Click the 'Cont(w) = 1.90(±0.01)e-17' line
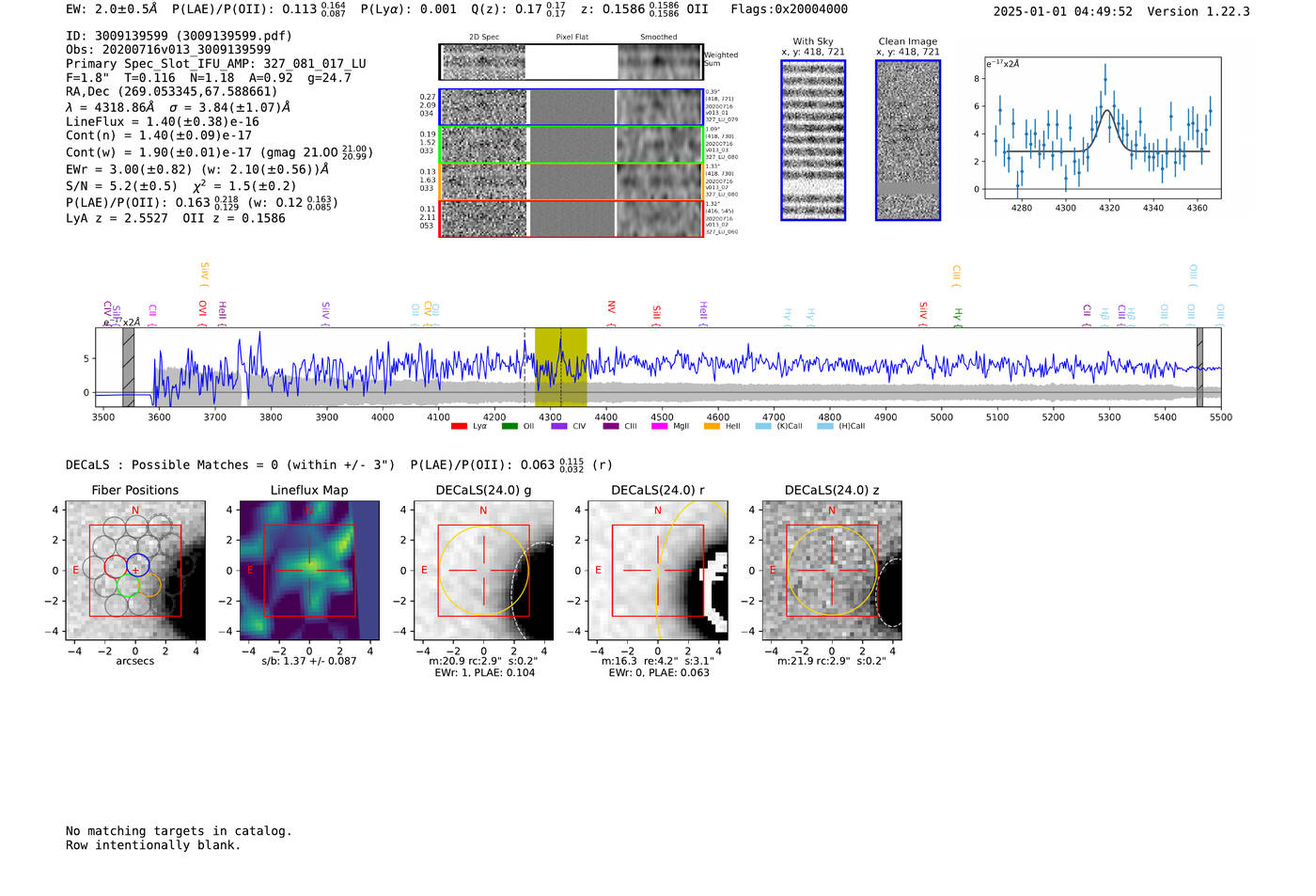This screenshot has width=1316, height=896. coord(219,151)
